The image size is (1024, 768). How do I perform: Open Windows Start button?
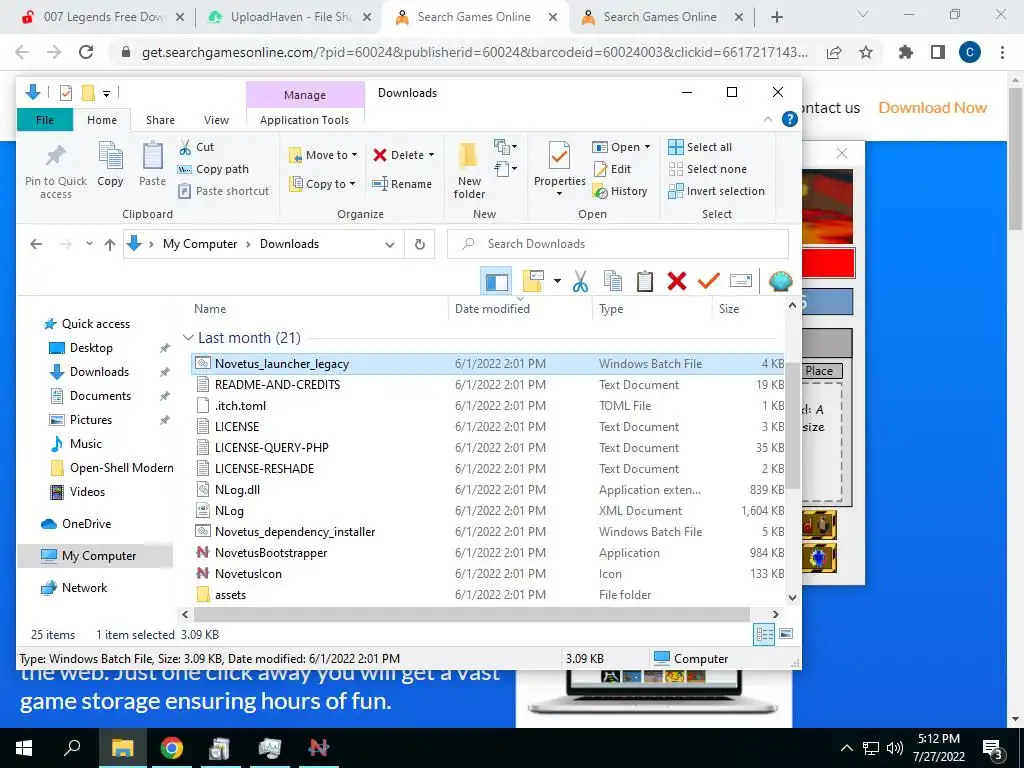[x=24, y=748]
